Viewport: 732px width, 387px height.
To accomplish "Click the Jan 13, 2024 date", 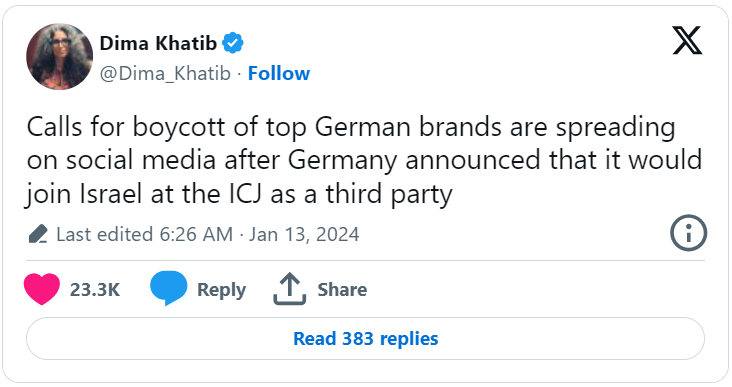I will (x=304, y=234).
